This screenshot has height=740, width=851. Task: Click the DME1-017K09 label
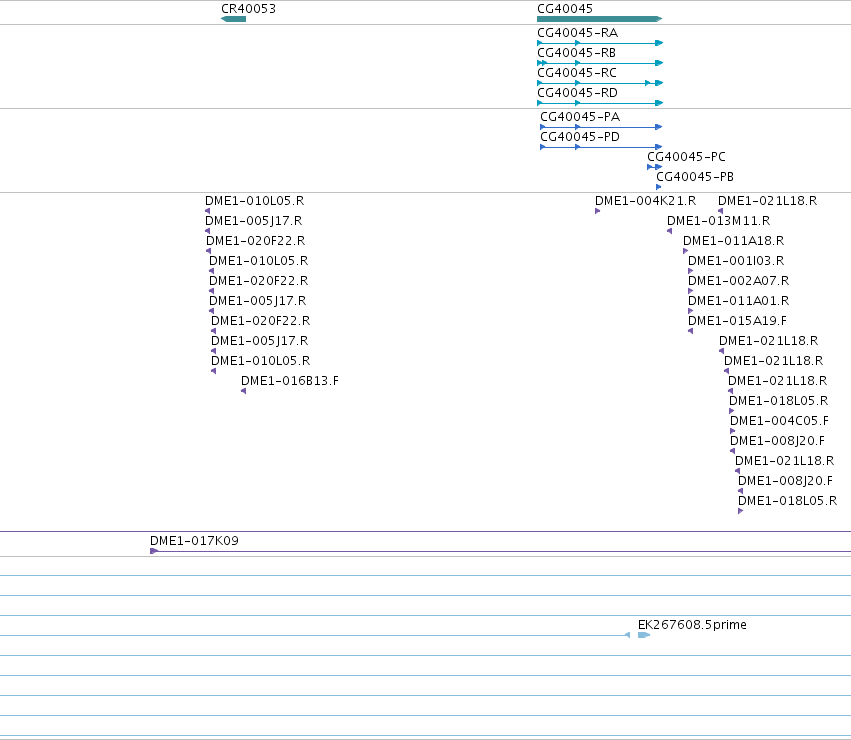click(194, 541)
